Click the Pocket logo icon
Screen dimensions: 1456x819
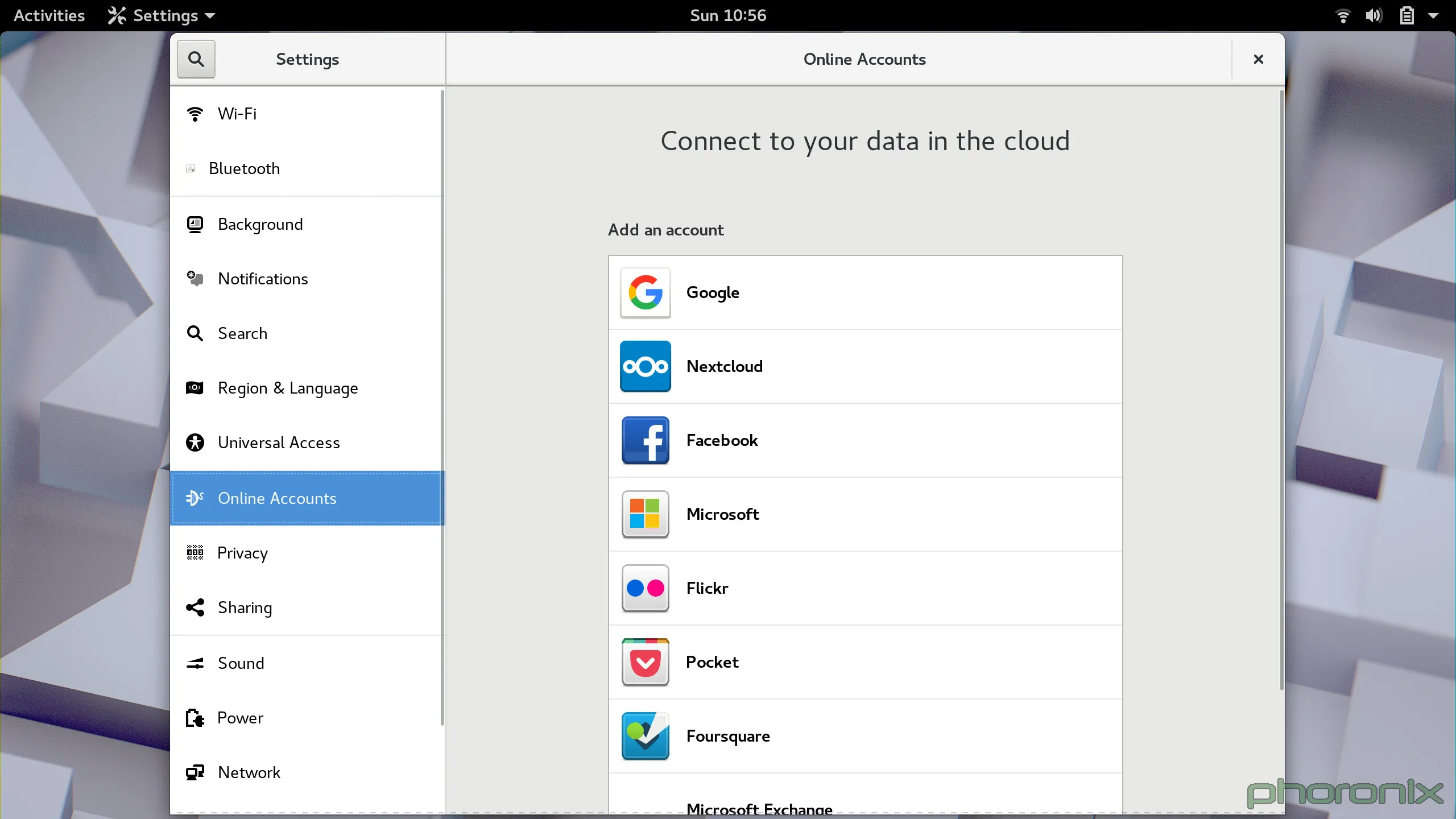[x=646, y=662]
